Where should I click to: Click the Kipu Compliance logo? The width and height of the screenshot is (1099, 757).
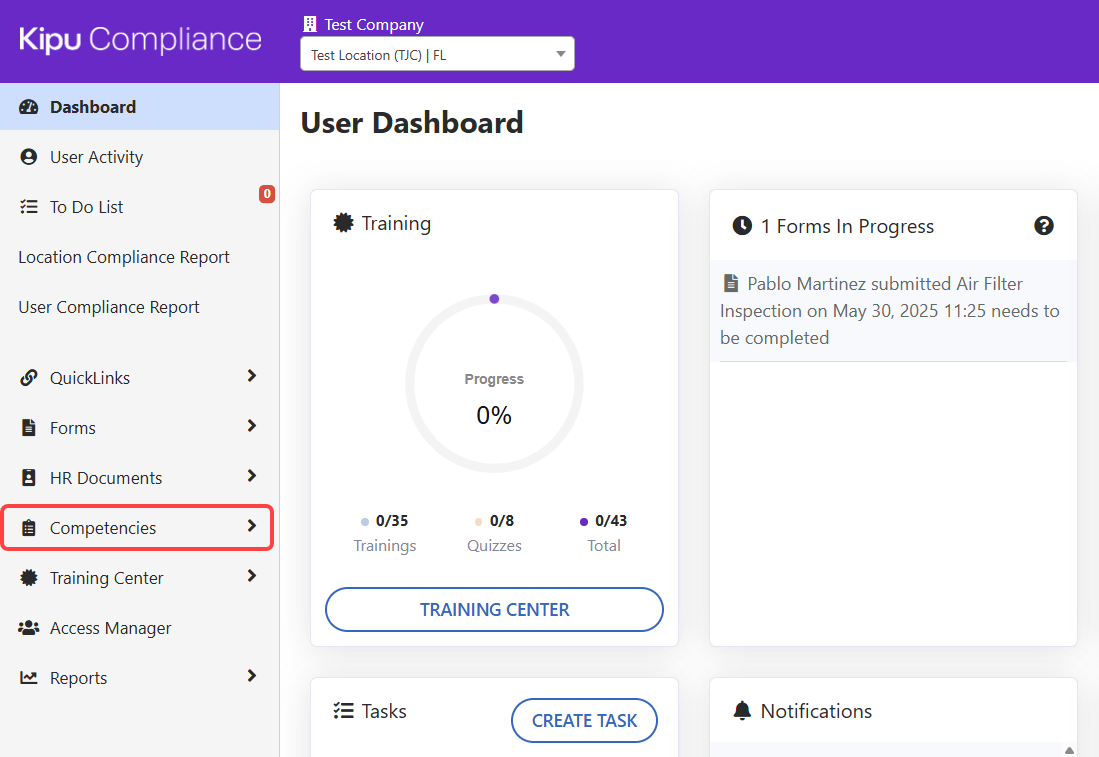141,40
